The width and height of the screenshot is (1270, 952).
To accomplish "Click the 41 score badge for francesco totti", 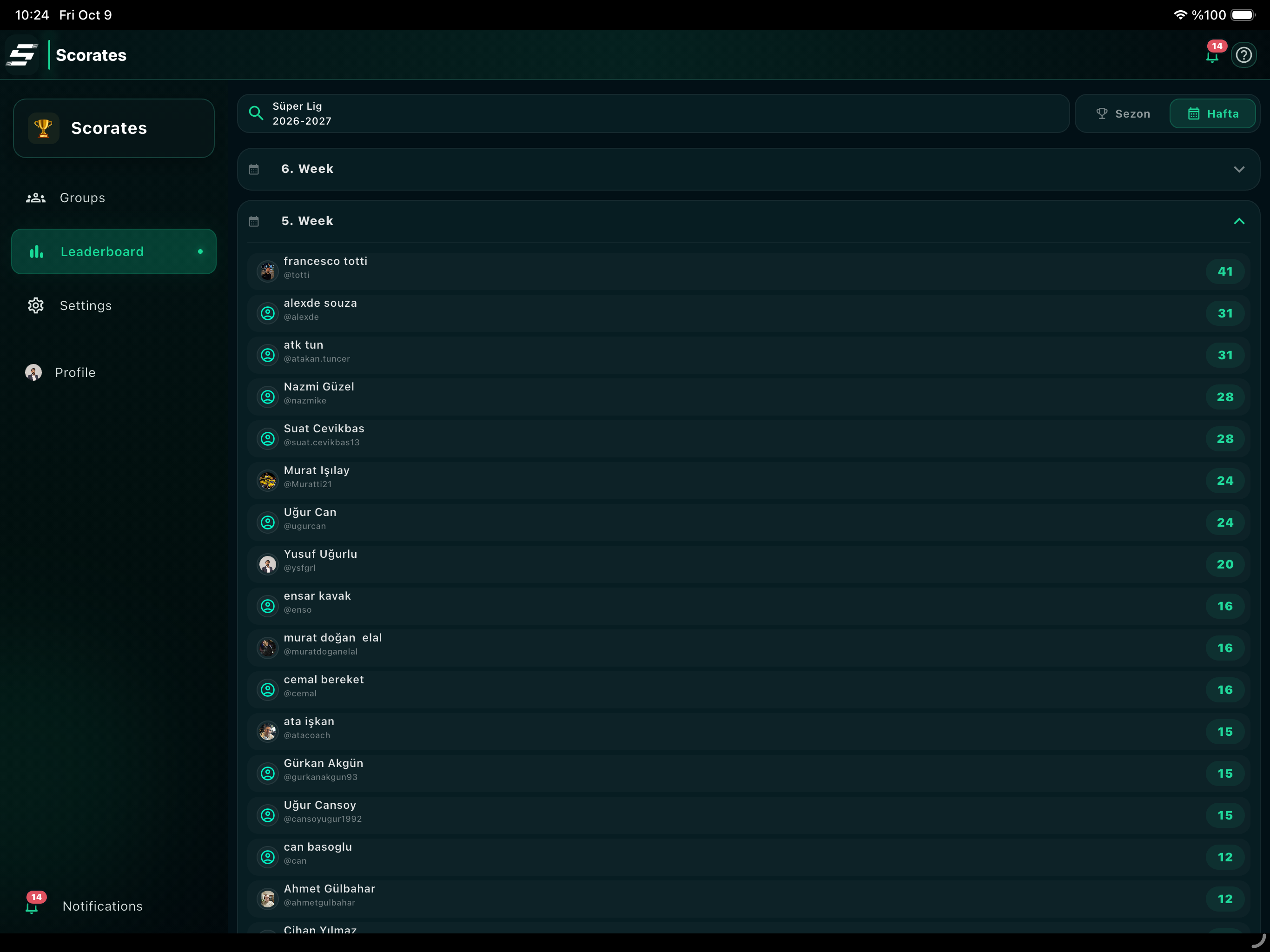I will point(1224,271).
